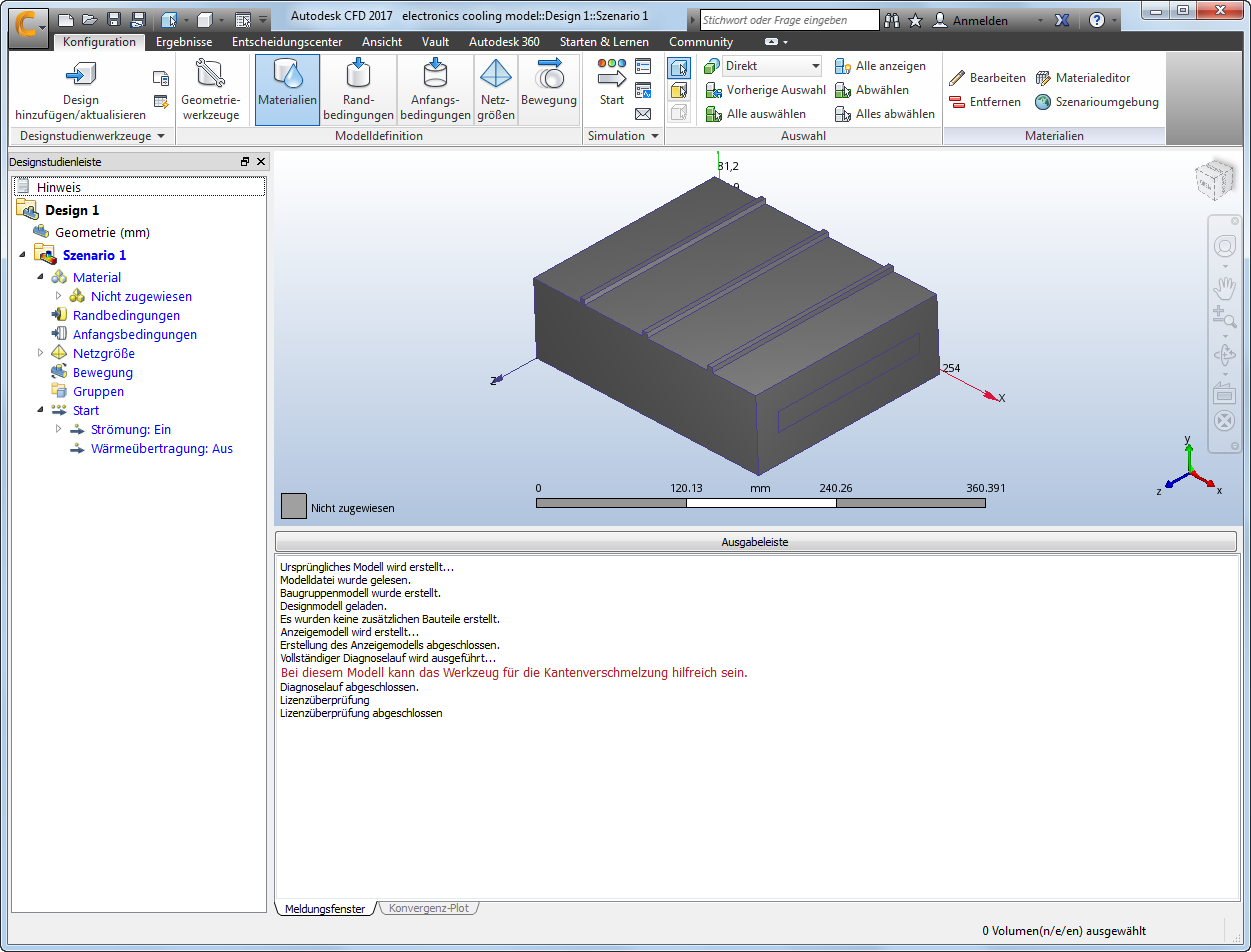
Task: Expand the Designstudienwerkzeuge panel arrow
Action: pyautogui.click(x=160, y=136)
